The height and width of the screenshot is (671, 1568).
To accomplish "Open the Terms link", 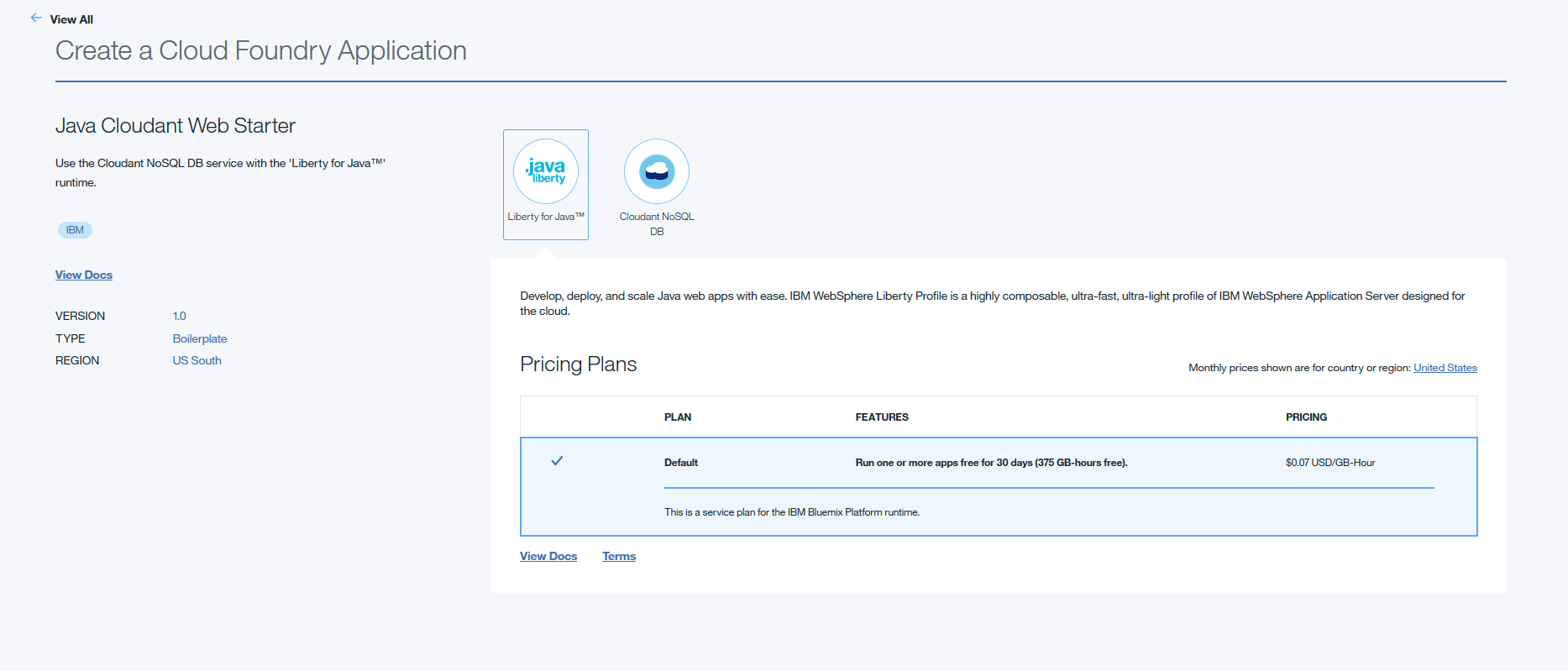I will pos(619,556).
